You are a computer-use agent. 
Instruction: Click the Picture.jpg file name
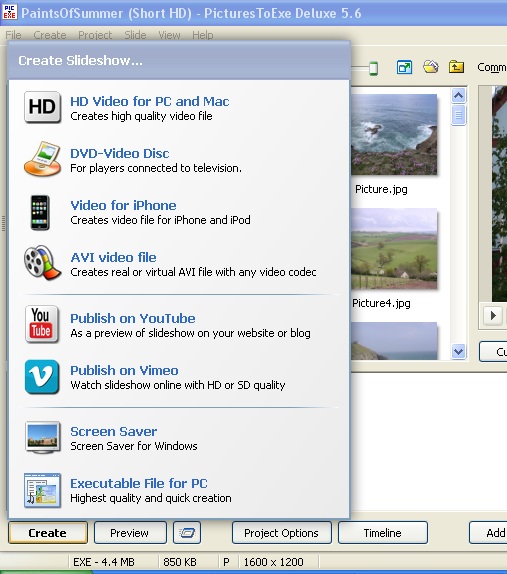[381, 189]
